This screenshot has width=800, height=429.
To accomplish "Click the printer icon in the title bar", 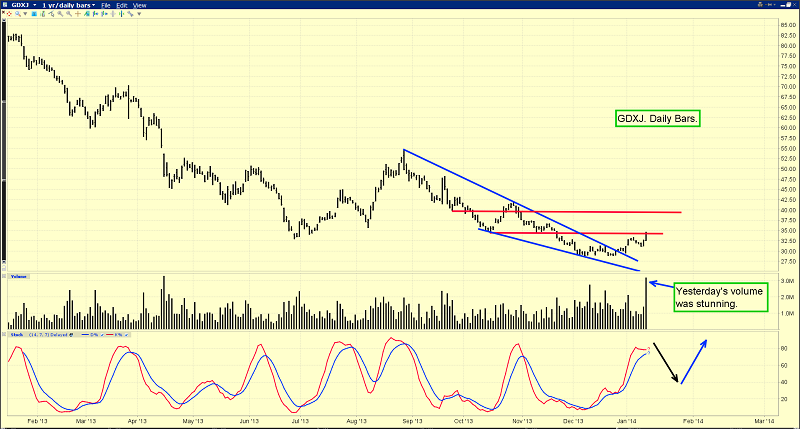I will coord(4,4).
